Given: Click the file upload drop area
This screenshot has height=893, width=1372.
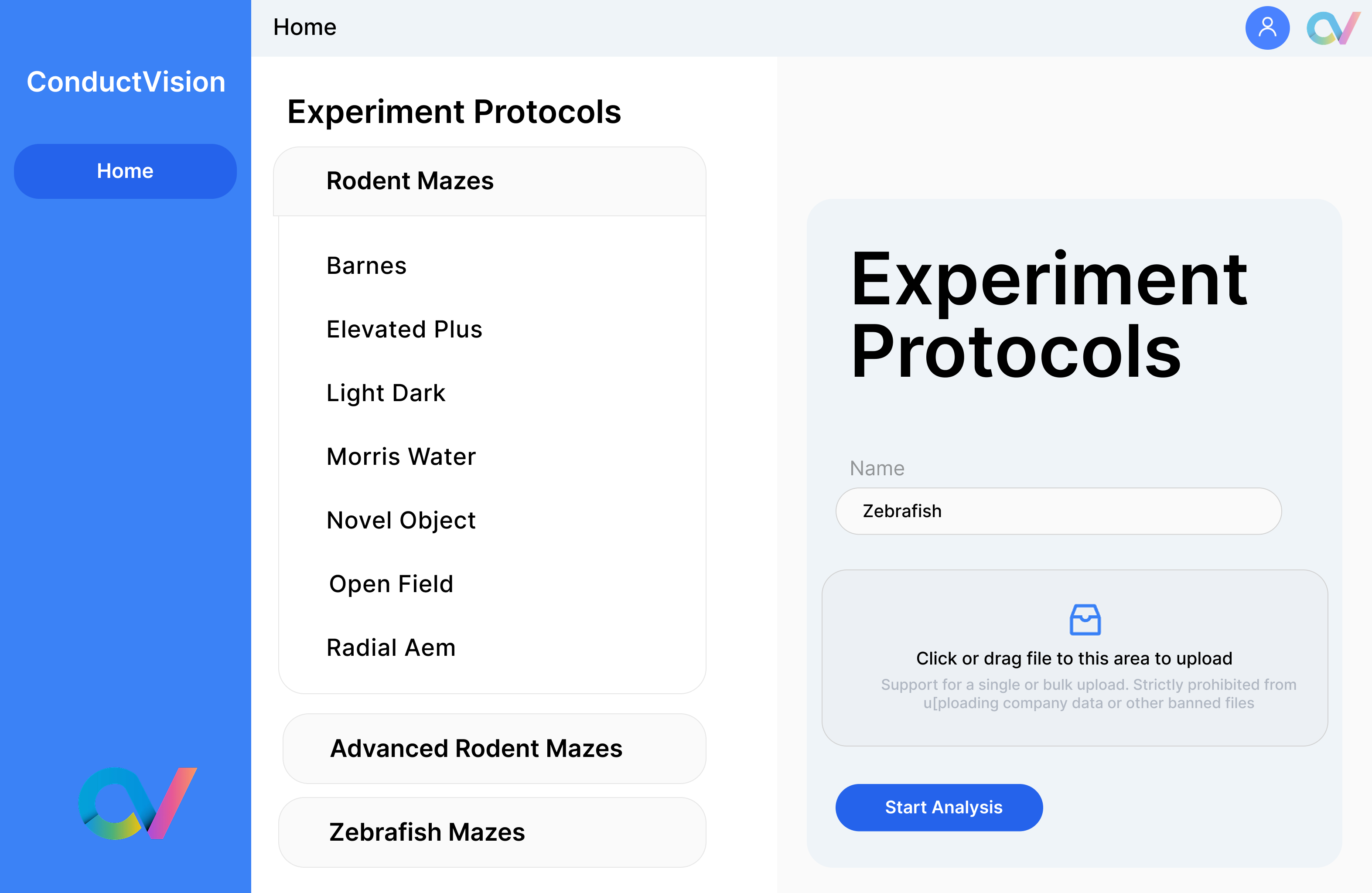Looking at the screenshot, I should pyautogui.click(x=1075, y=658).
